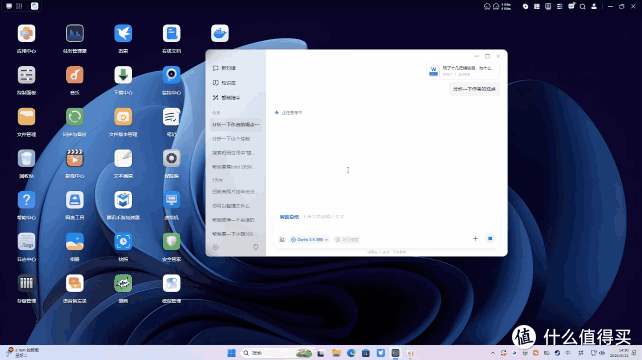This screenshot has width=642, height=360.
Task: Open the attached DOCX file card
Action: pyautogui.click(x=463, y=71)
